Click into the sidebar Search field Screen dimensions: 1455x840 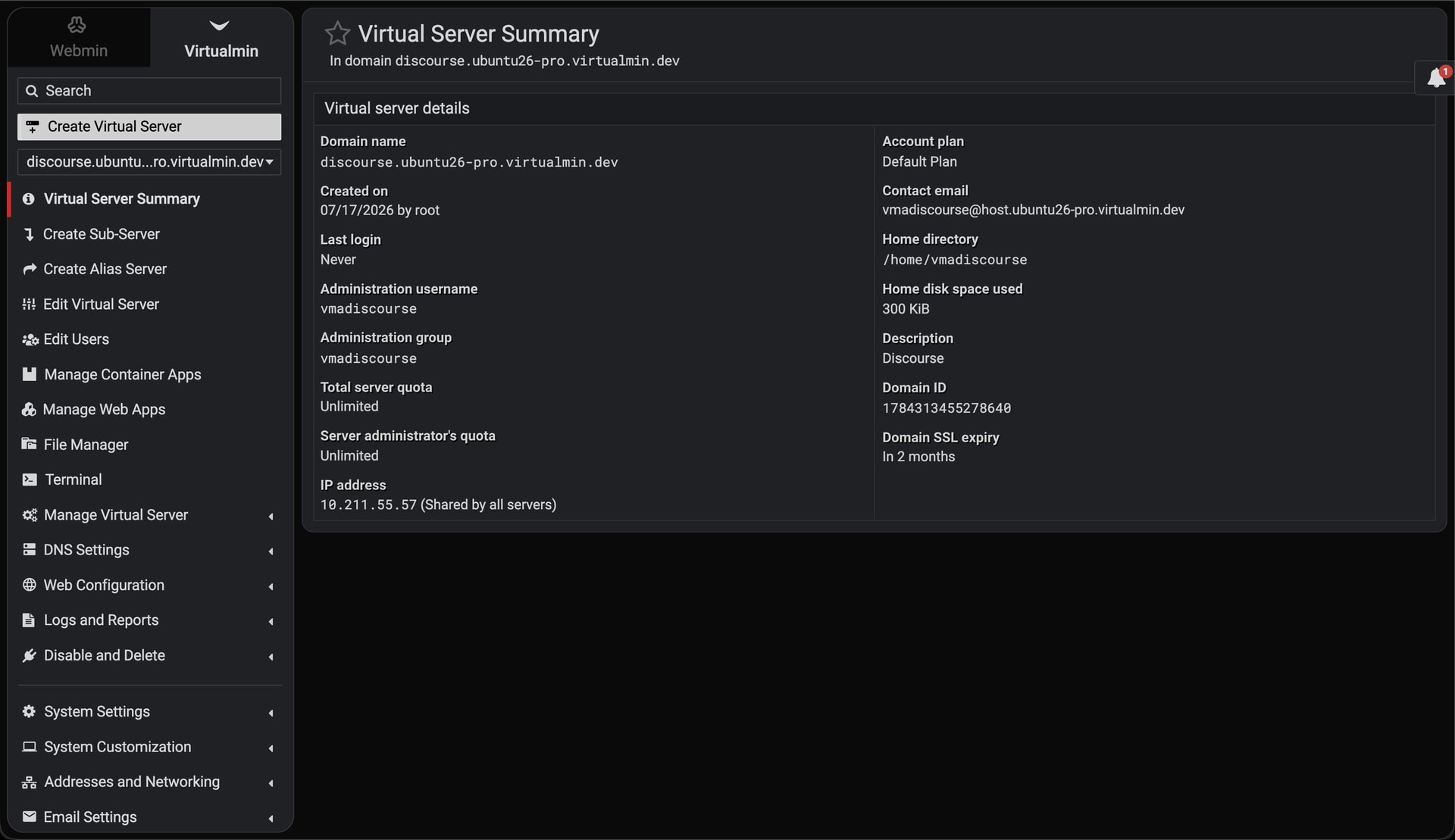pos(149,91)
